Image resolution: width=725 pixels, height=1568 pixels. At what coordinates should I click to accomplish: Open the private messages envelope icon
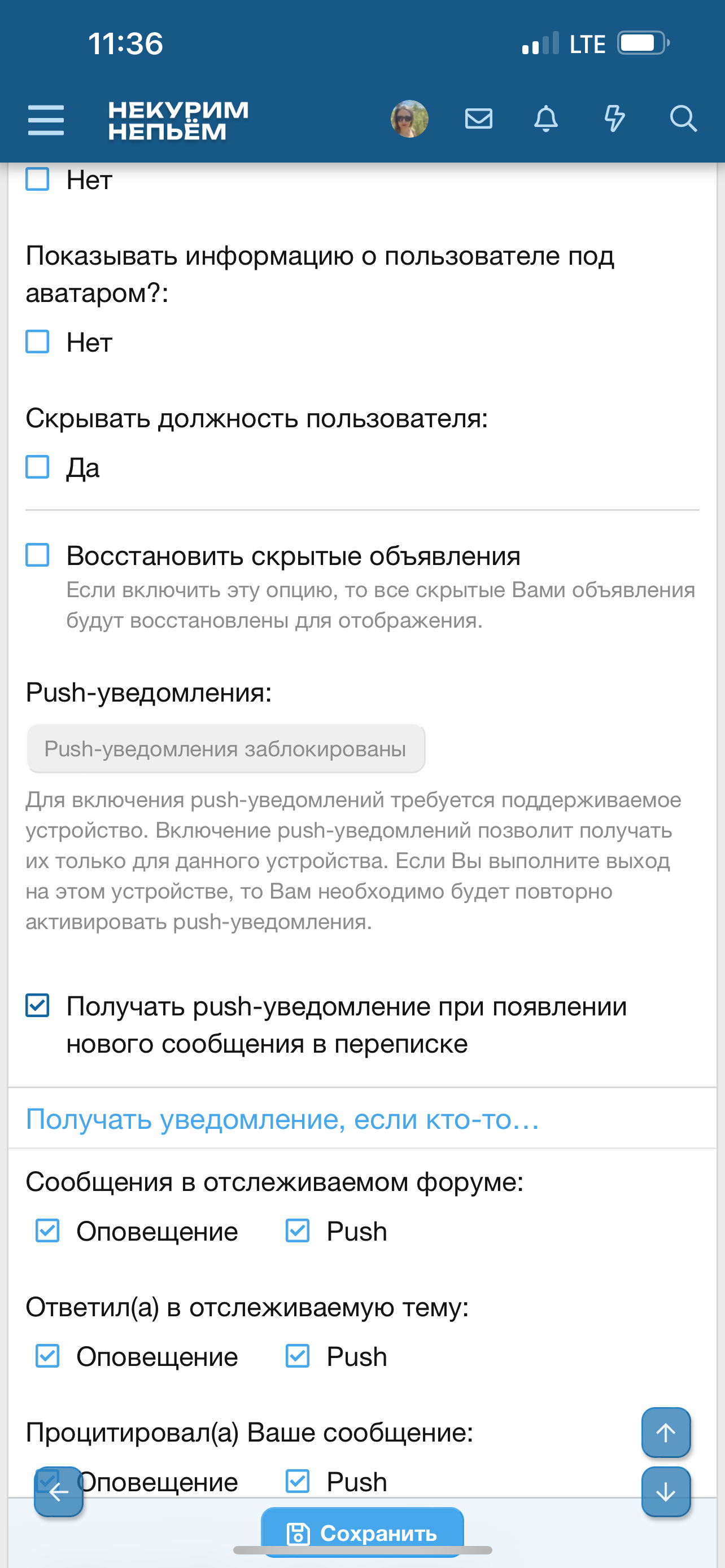(478, 119)
